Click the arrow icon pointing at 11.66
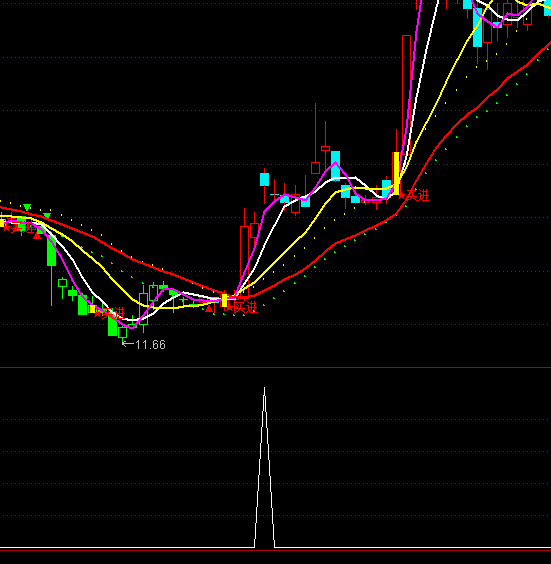This screenshot has width=551, height=564. pyautogui.click(x=128, y=344)
